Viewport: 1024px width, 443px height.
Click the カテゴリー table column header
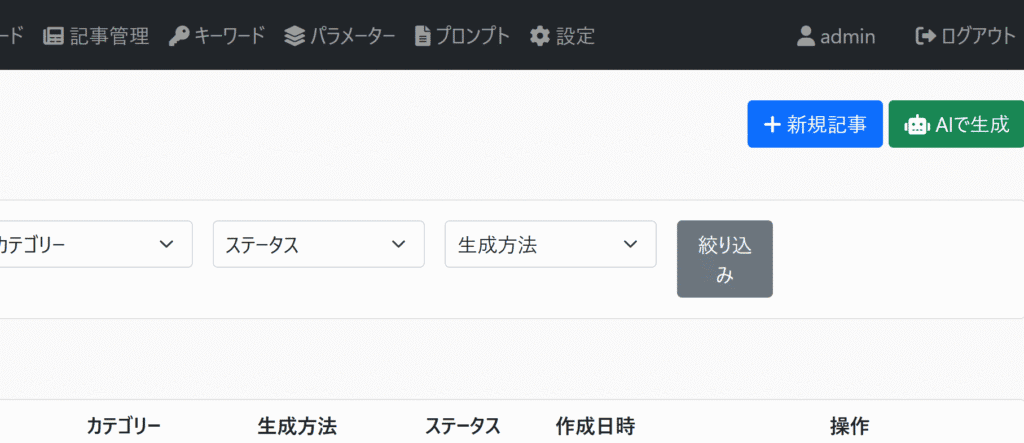click(124, 426)
